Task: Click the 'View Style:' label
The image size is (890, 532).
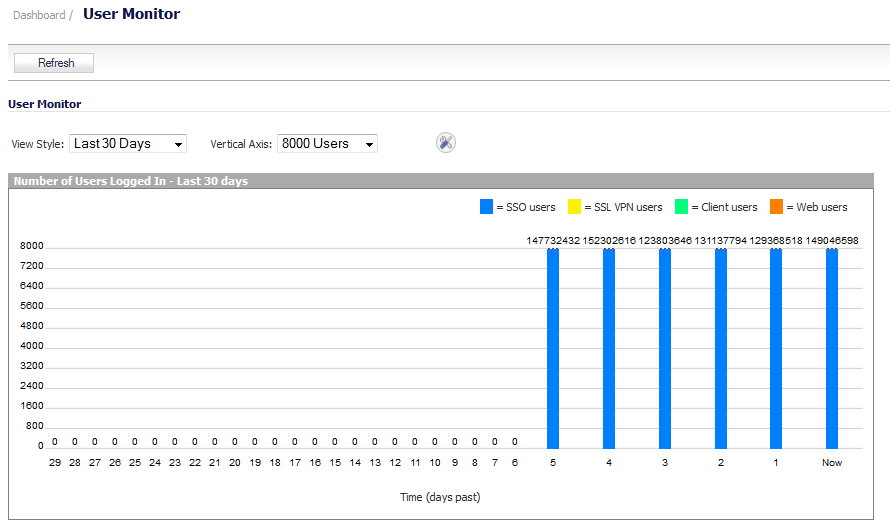Action: point(37,144)
